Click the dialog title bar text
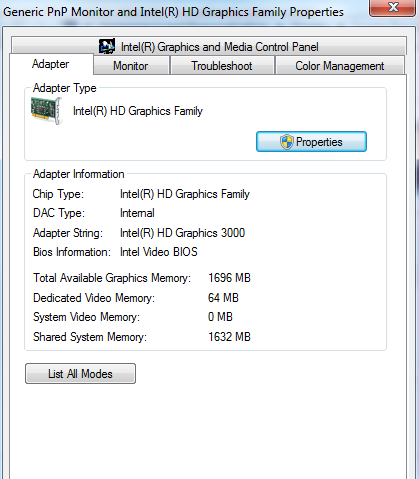This screenshot has width=419, height=479. click(x=173, y=12)
